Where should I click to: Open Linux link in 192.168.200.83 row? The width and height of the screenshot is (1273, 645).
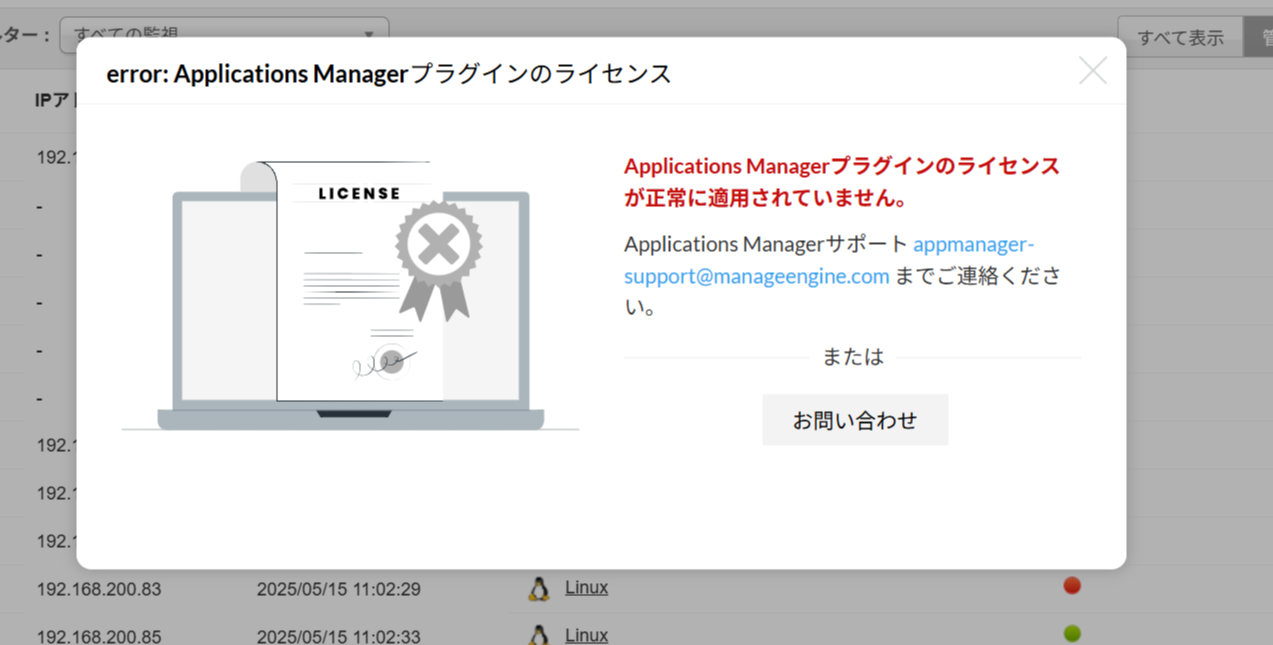coord(586,587)
